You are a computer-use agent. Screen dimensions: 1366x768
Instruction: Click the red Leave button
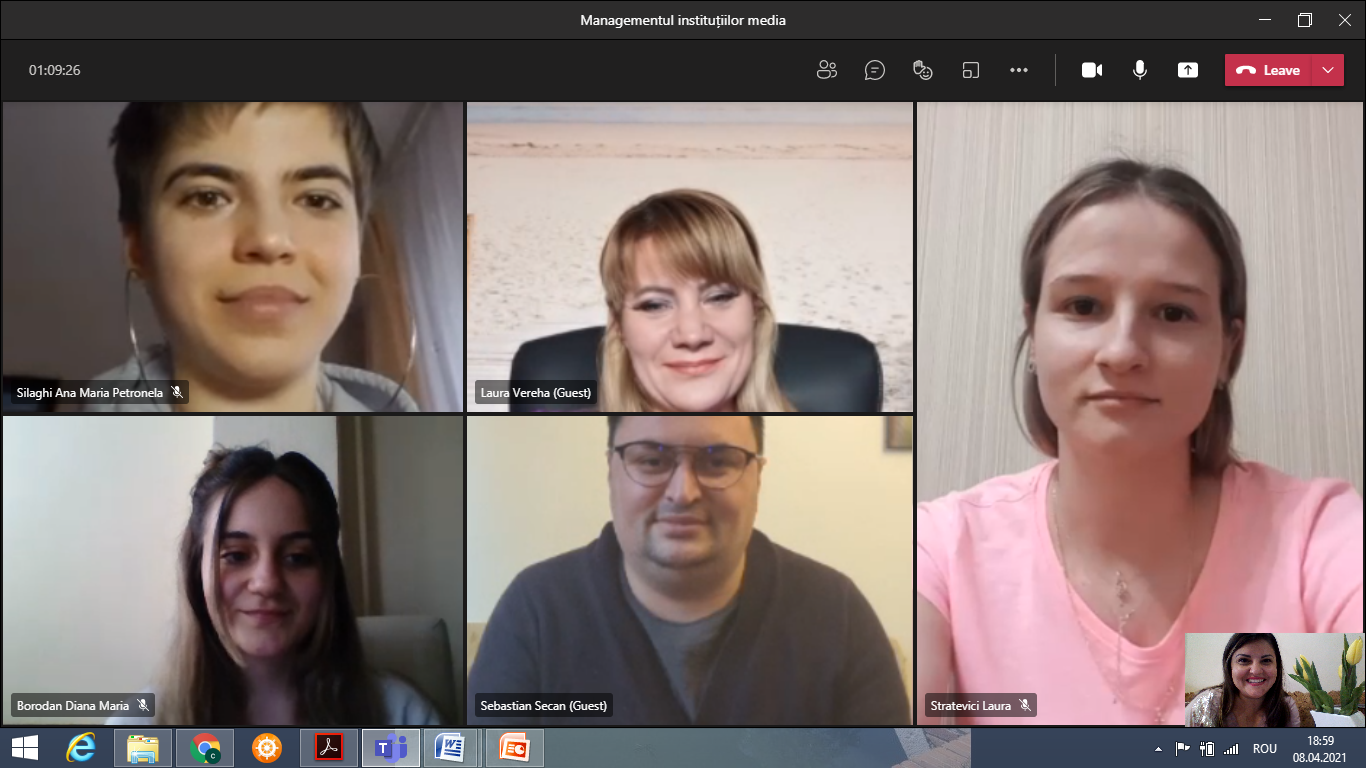coord(1268,70)
